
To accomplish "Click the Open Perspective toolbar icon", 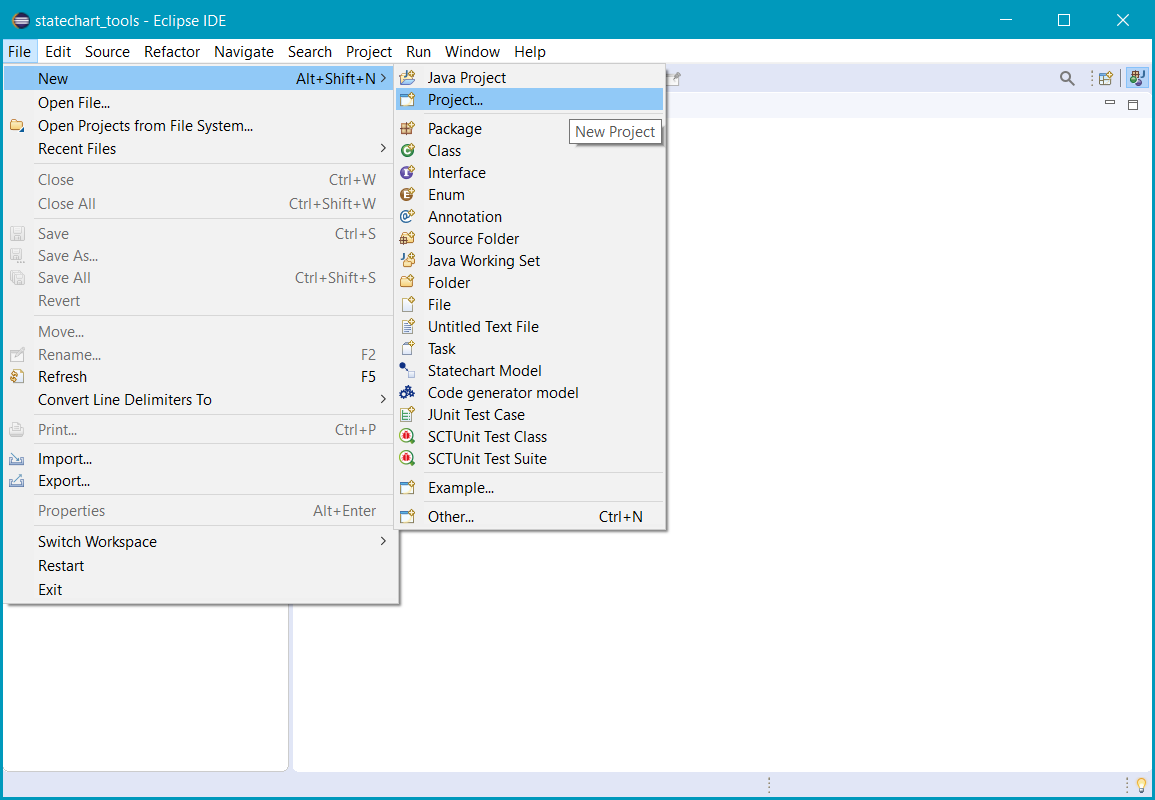I will (x=1106, y=78).
